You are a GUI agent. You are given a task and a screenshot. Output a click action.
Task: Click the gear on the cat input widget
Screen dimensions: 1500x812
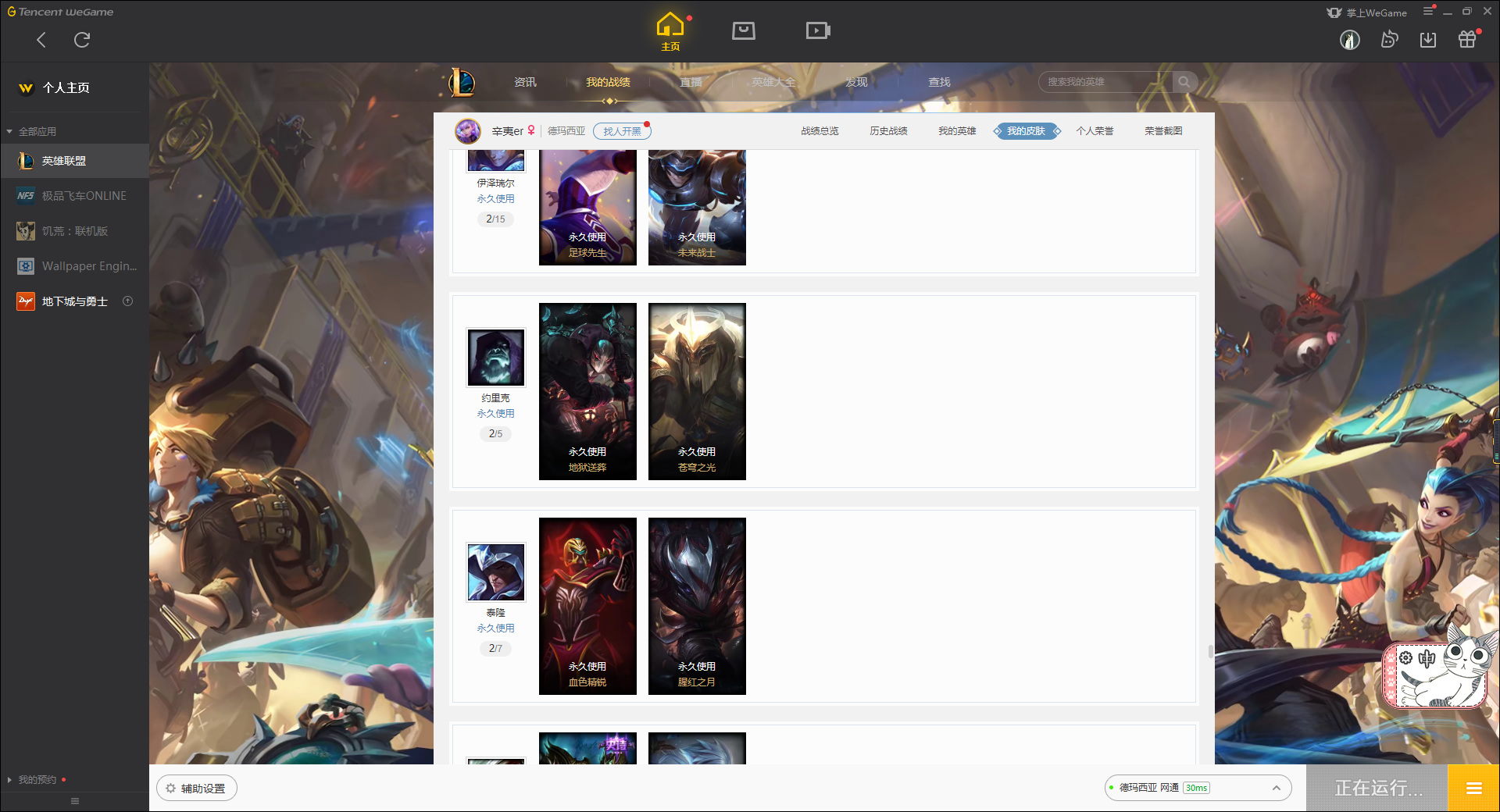click(x=1405, y=658)
